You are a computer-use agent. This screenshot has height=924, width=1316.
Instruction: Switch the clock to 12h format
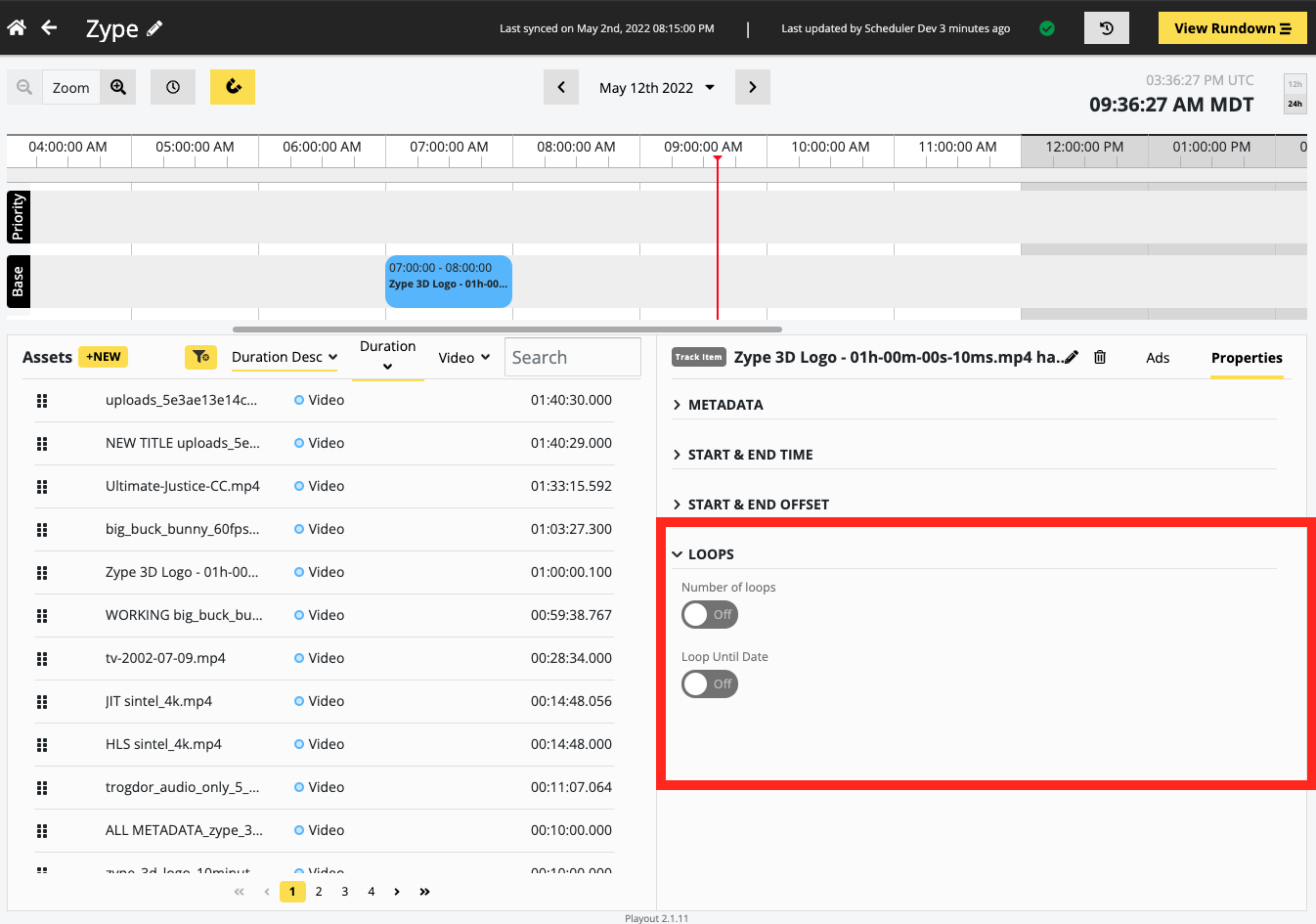(x=1294, y=84)
